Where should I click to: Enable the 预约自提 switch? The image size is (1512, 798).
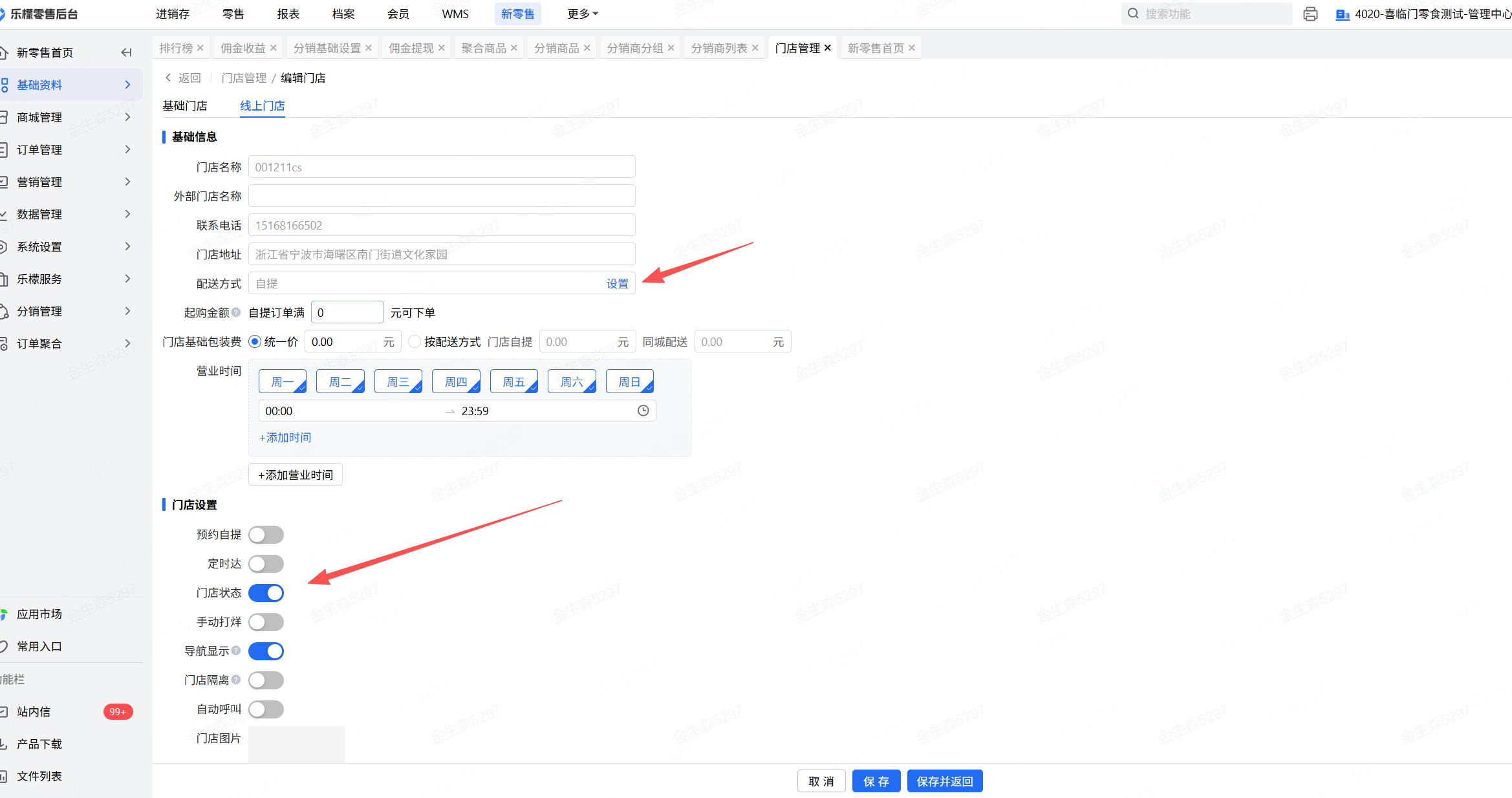pyautogui.click(x=266, y=535)
